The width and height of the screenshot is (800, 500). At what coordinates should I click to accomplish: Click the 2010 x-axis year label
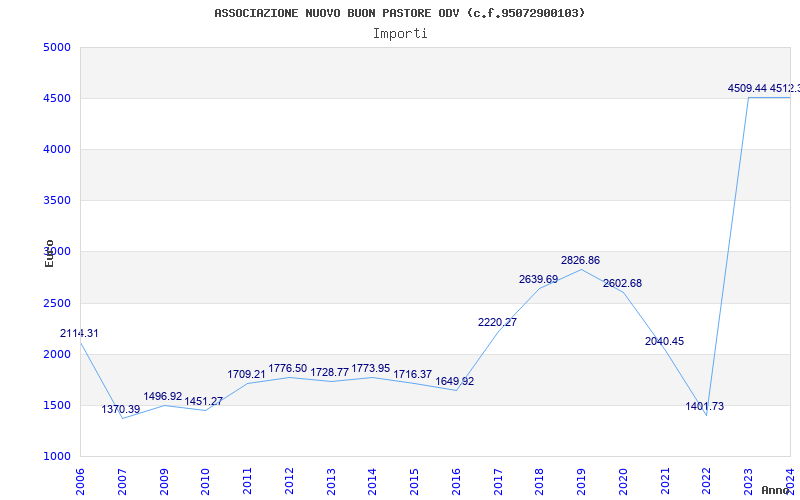[206, 481]
